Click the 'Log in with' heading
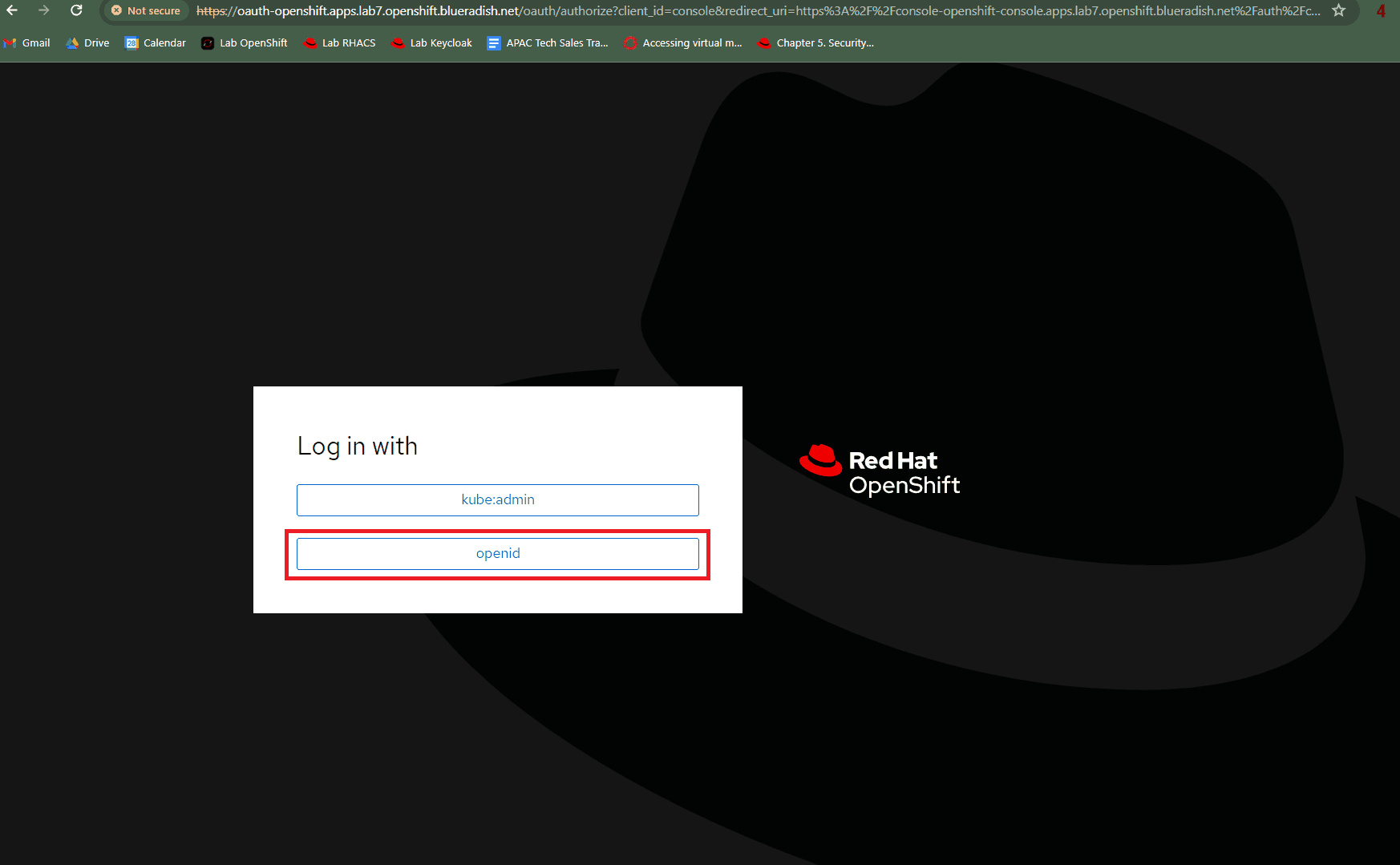This screenshot has height=865, width=1400. coord(358,447)
